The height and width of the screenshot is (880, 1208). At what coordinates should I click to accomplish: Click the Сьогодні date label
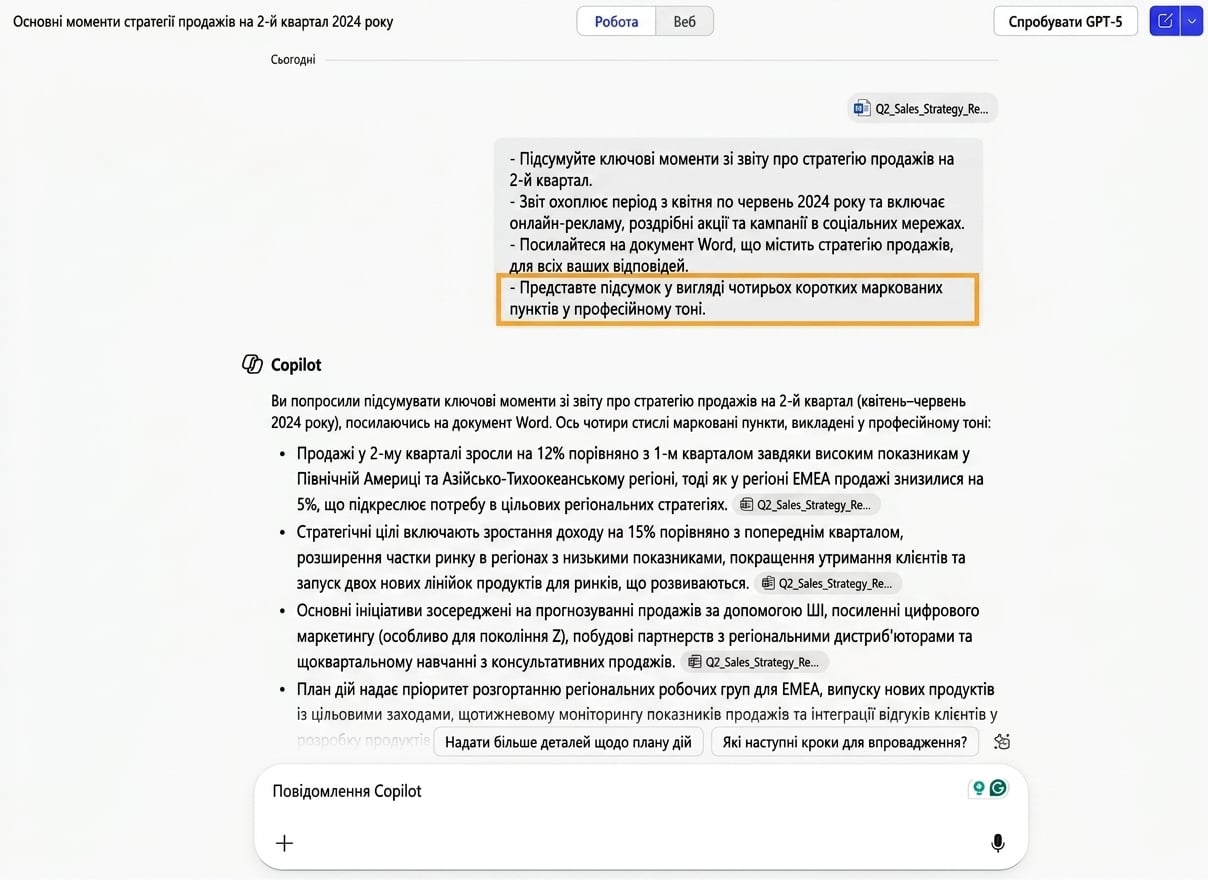pyautogui.click(x=293, y=60)
